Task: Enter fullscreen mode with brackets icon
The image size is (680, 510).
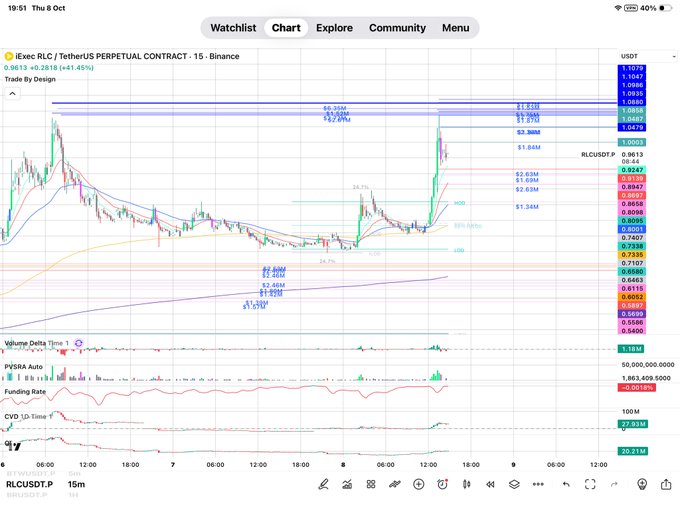Action: coord(590,484)
